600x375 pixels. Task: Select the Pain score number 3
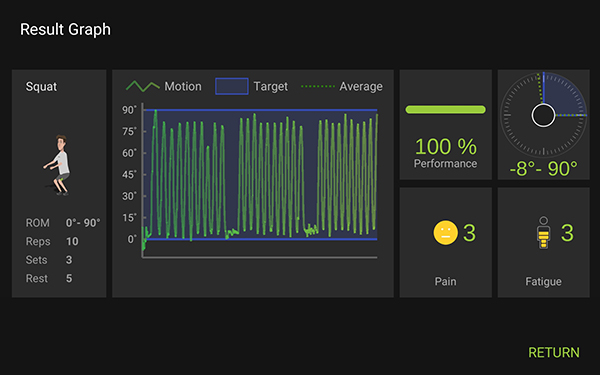(x=469, y=233)
